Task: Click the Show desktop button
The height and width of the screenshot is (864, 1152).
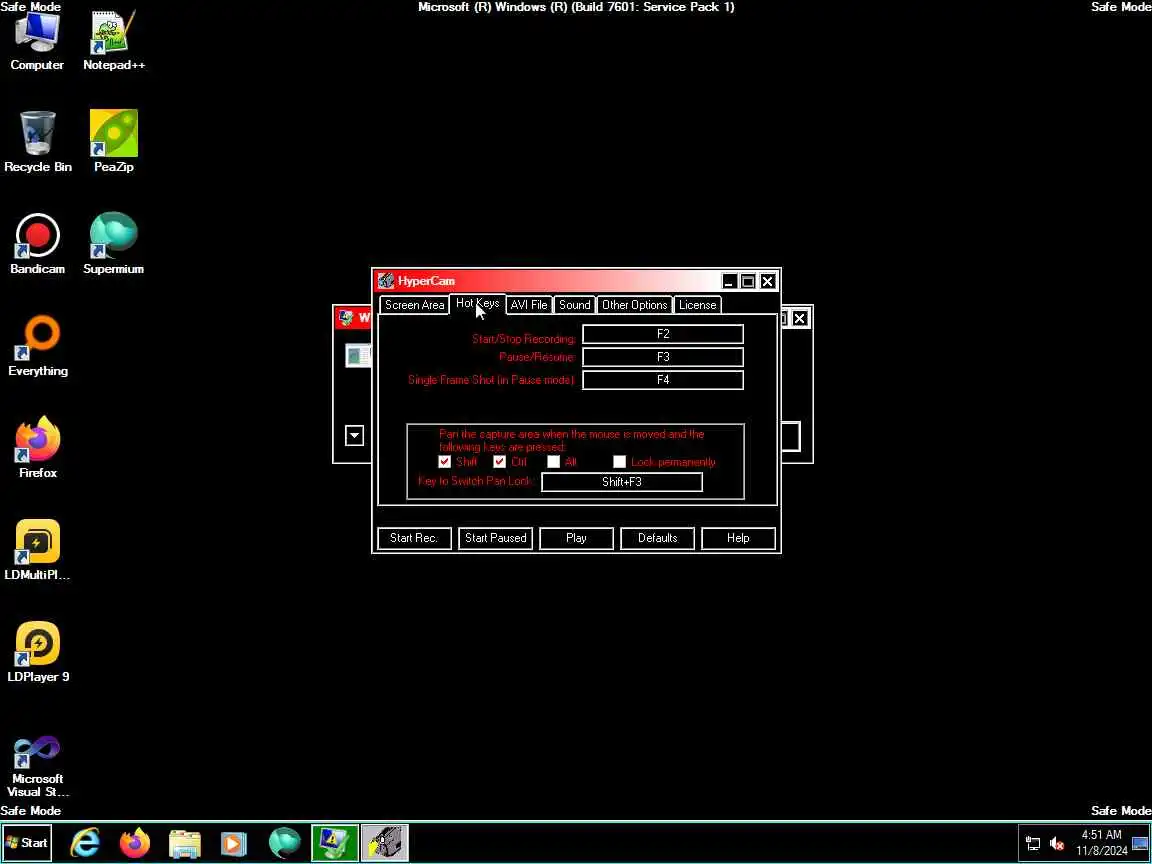Action: [1140, 843]
